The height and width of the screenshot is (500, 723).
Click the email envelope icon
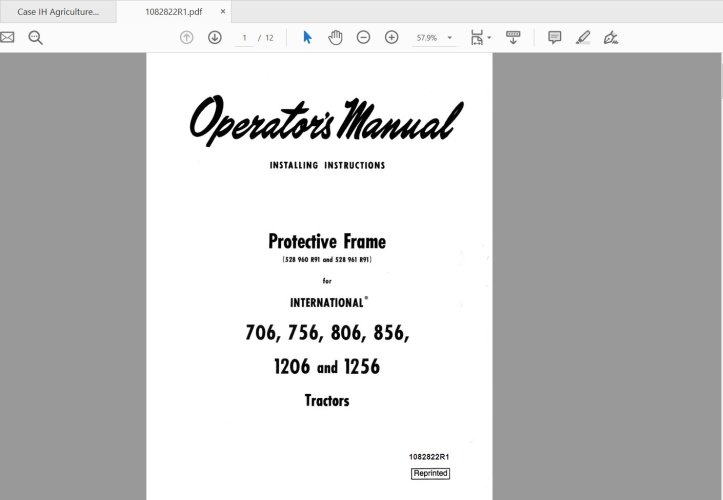(x=7, y=37)
